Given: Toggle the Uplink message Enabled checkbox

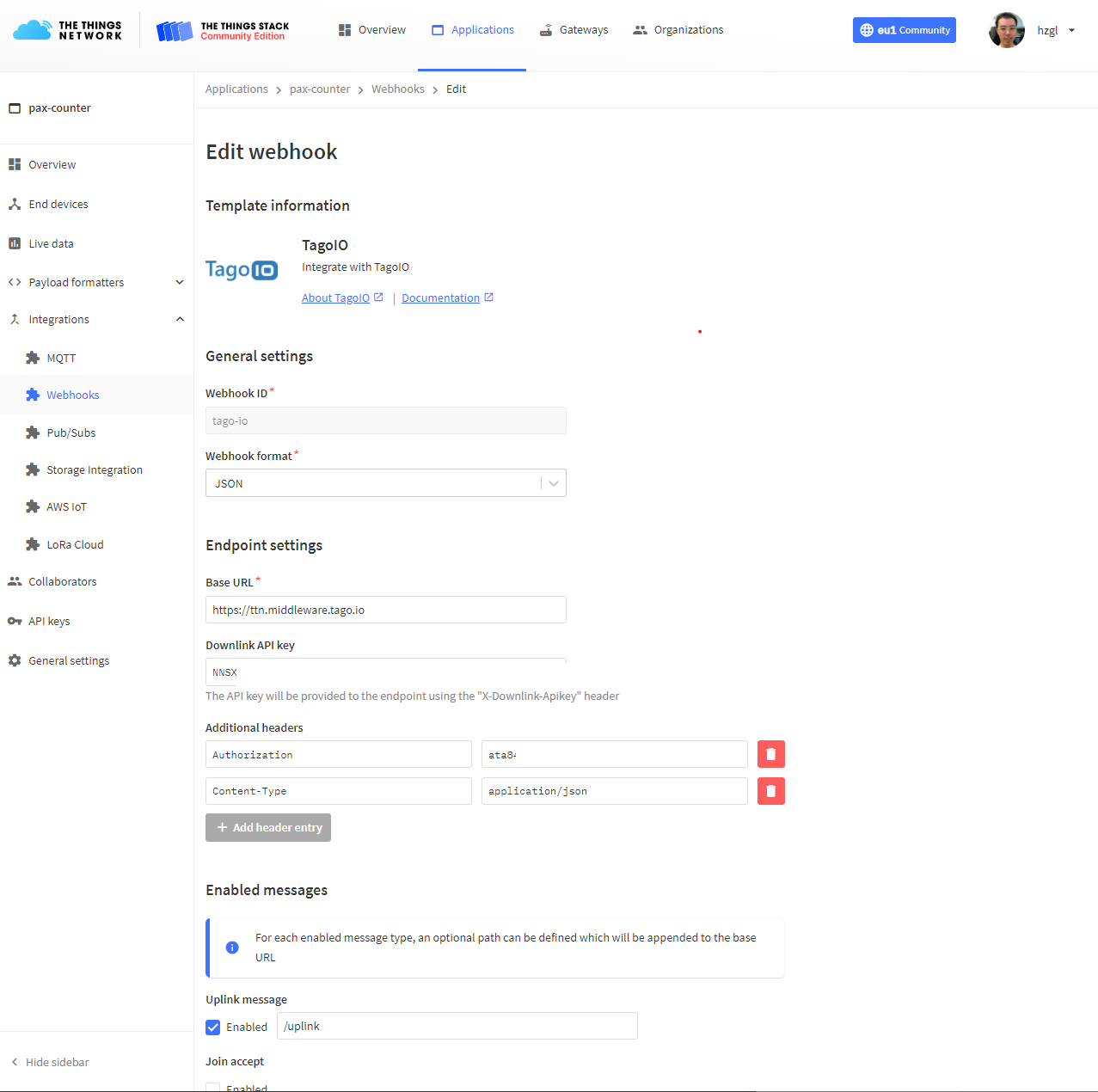Looking at the screenshot, I should click(213, 1027).
